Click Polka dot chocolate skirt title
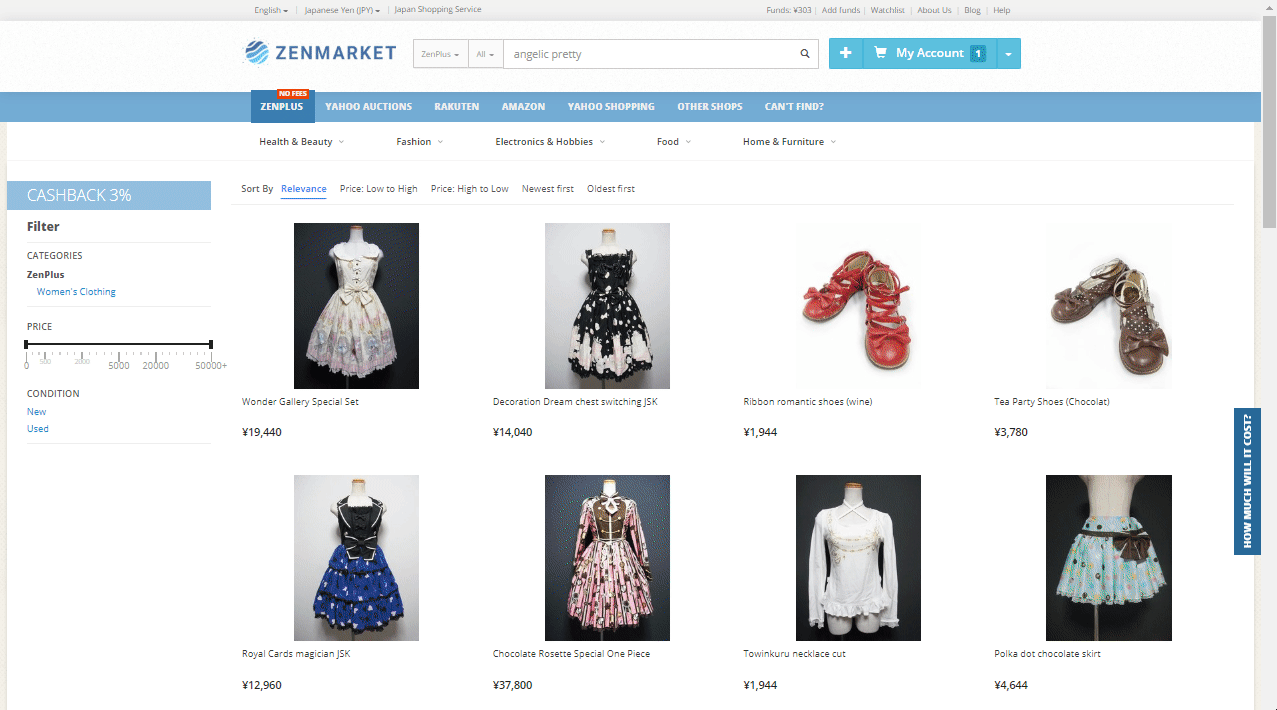The height and width of the screenshot is (710, 1277). point(1047,654)
